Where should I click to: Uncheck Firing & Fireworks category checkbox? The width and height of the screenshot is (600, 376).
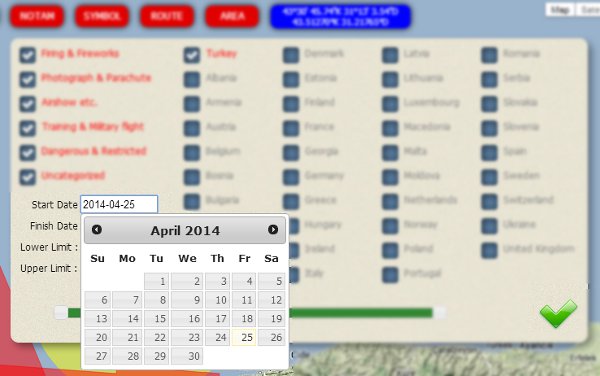point(28,55)
